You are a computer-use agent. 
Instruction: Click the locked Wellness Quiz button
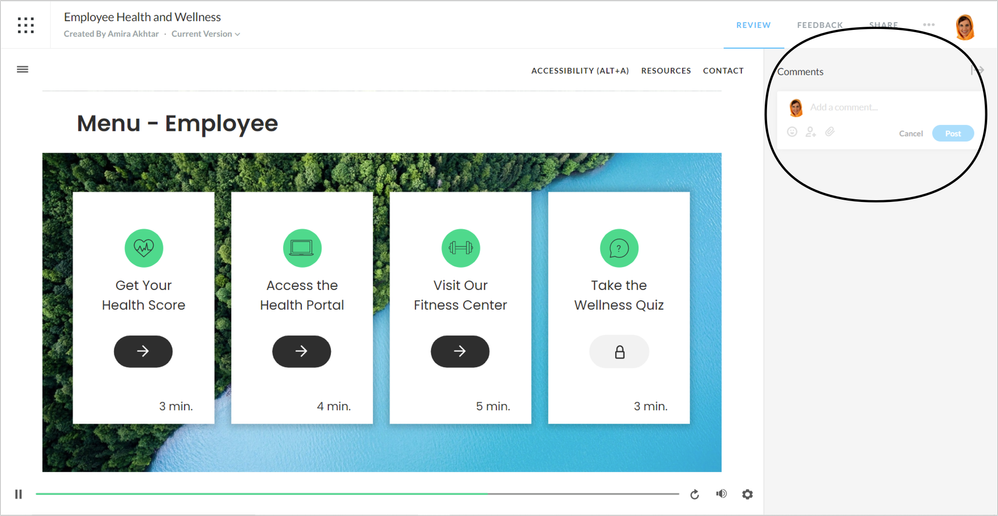tap(619, 352)
